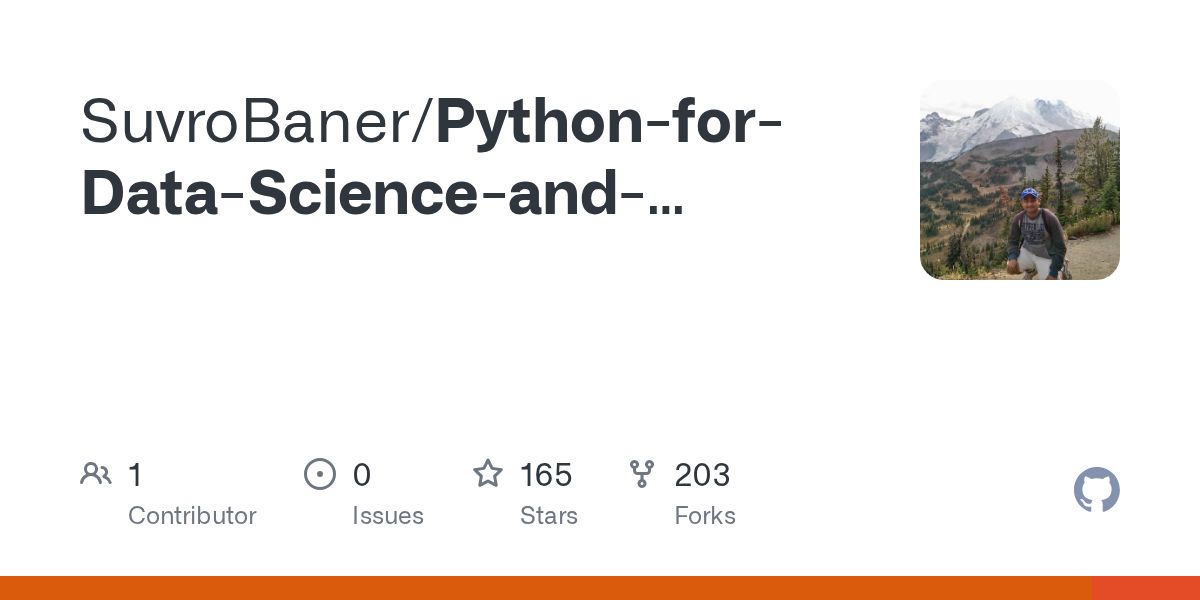This screenshot has height=600, width=1200.
Task: Select the star count 165
Action: coord(546,475)
